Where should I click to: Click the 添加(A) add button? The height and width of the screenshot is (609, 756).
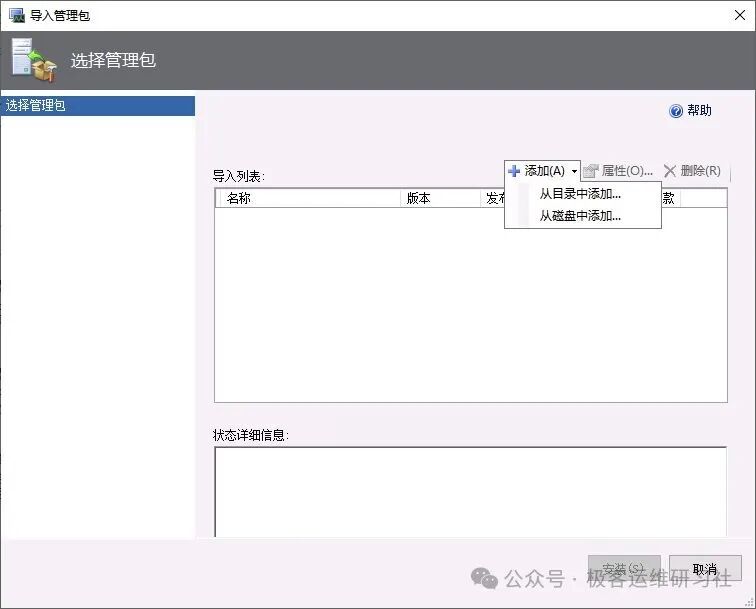pyautogui.click(x=542, y=171)
